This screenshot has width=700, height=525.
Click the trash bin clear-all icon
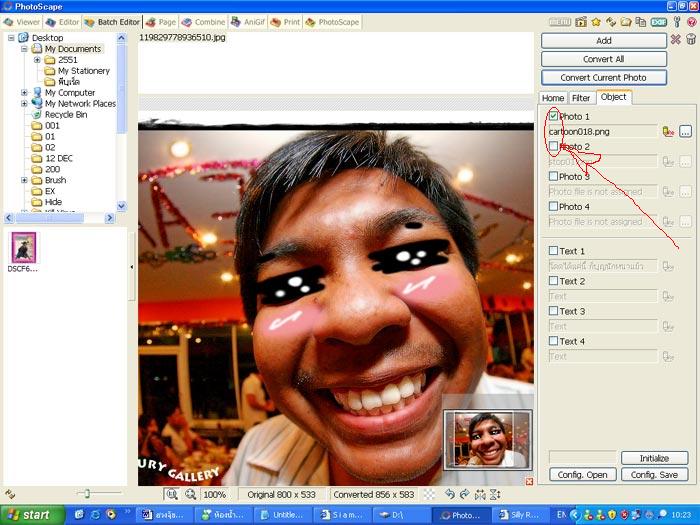point(691,39)
